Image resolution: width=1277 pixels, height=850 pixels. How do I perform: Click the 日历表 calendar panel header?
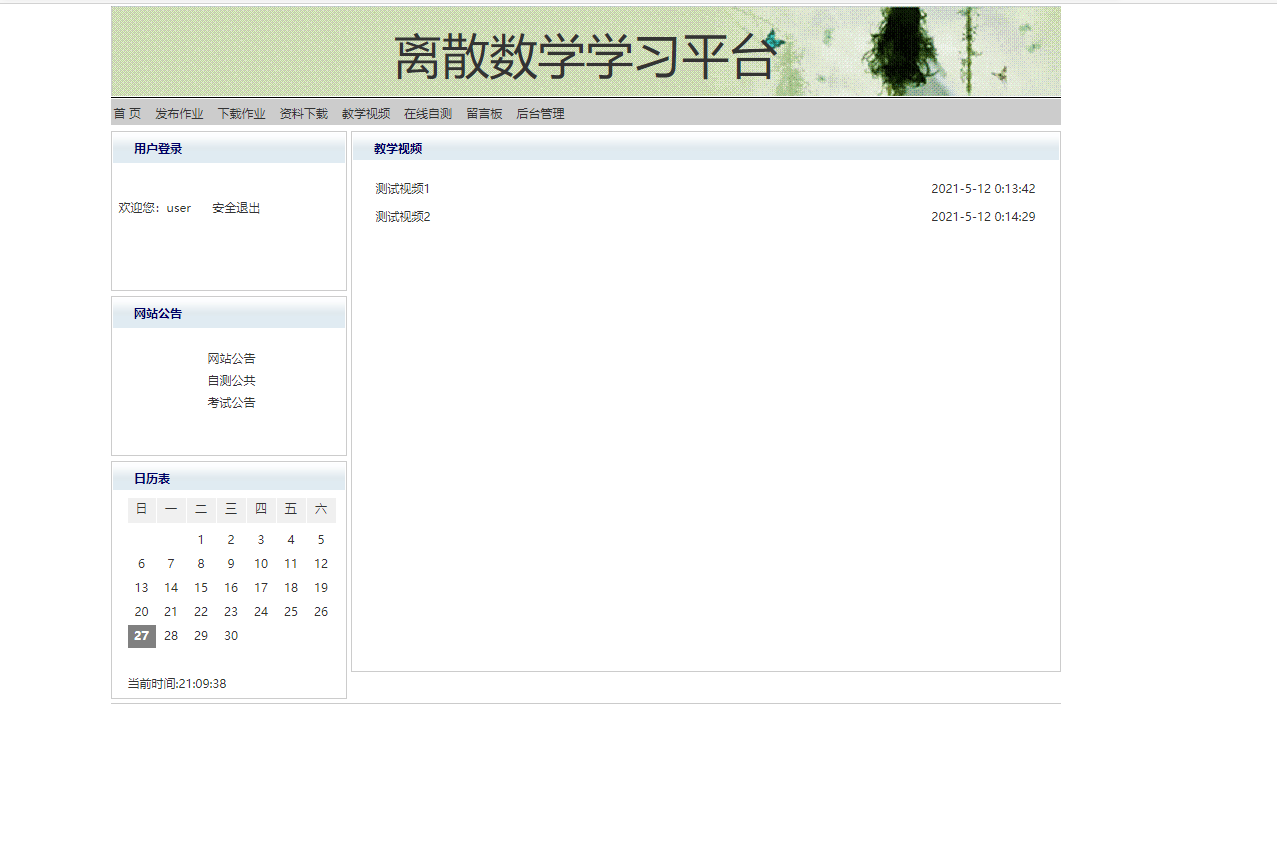tap(150, 478)
